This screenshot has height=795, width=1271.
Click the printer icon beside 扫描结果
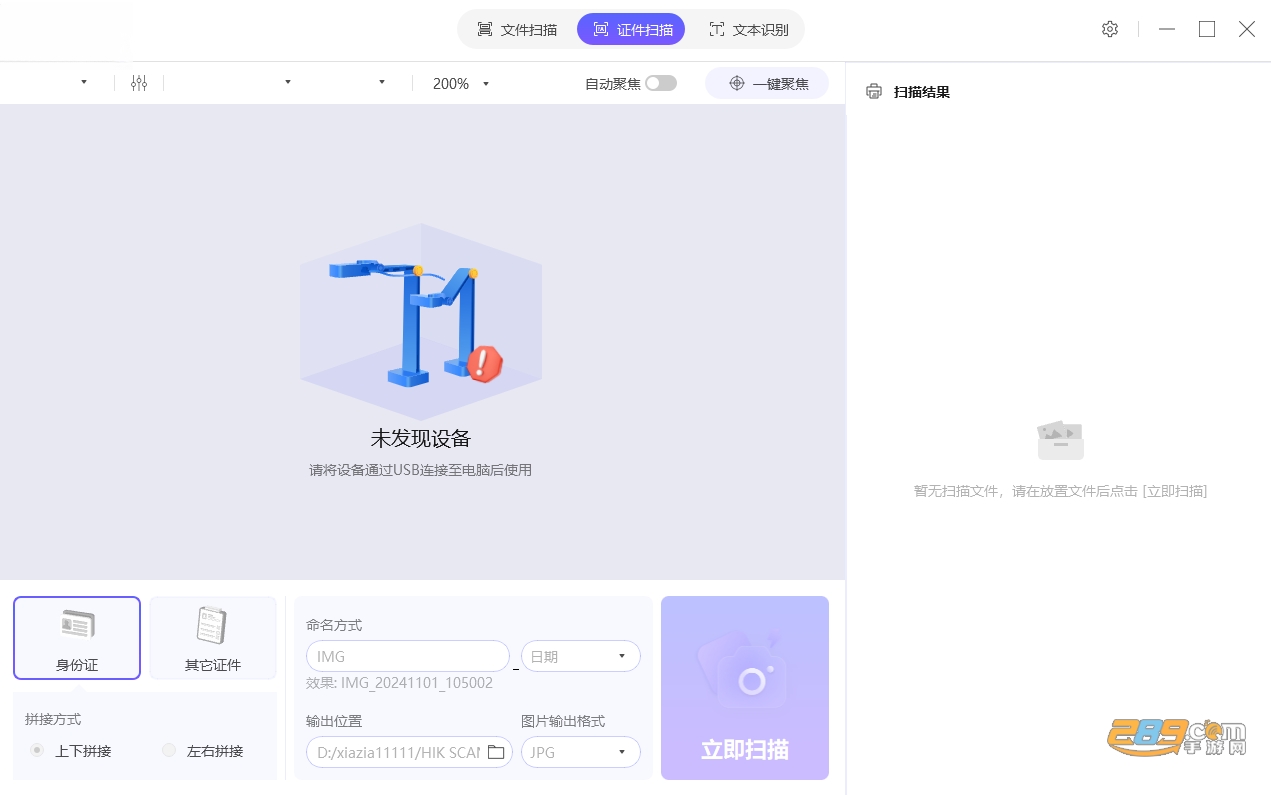tap(874, 92)
